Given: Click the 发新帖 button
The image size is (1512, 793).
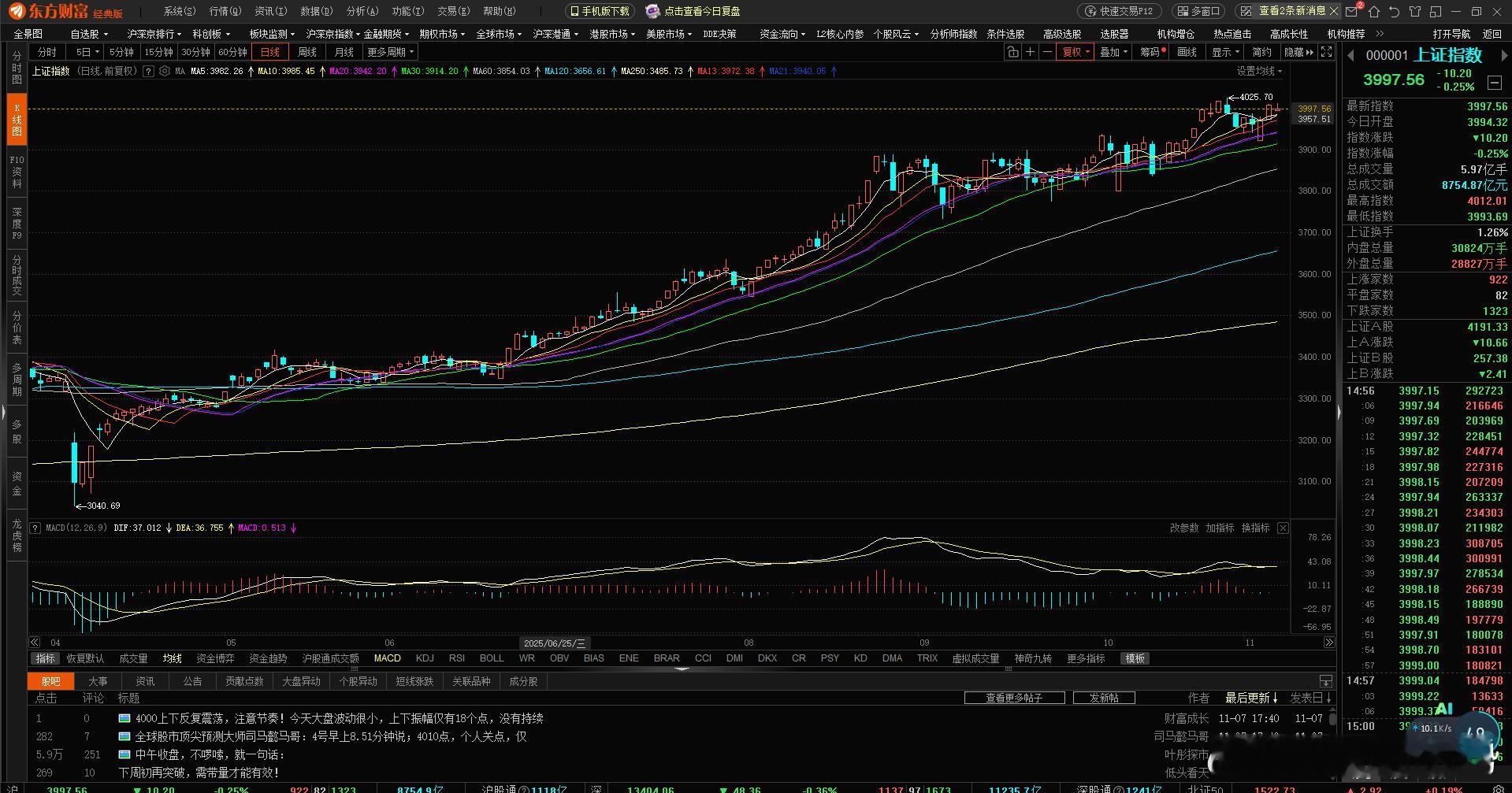Looking at the screenshot, I should 1104,698.
